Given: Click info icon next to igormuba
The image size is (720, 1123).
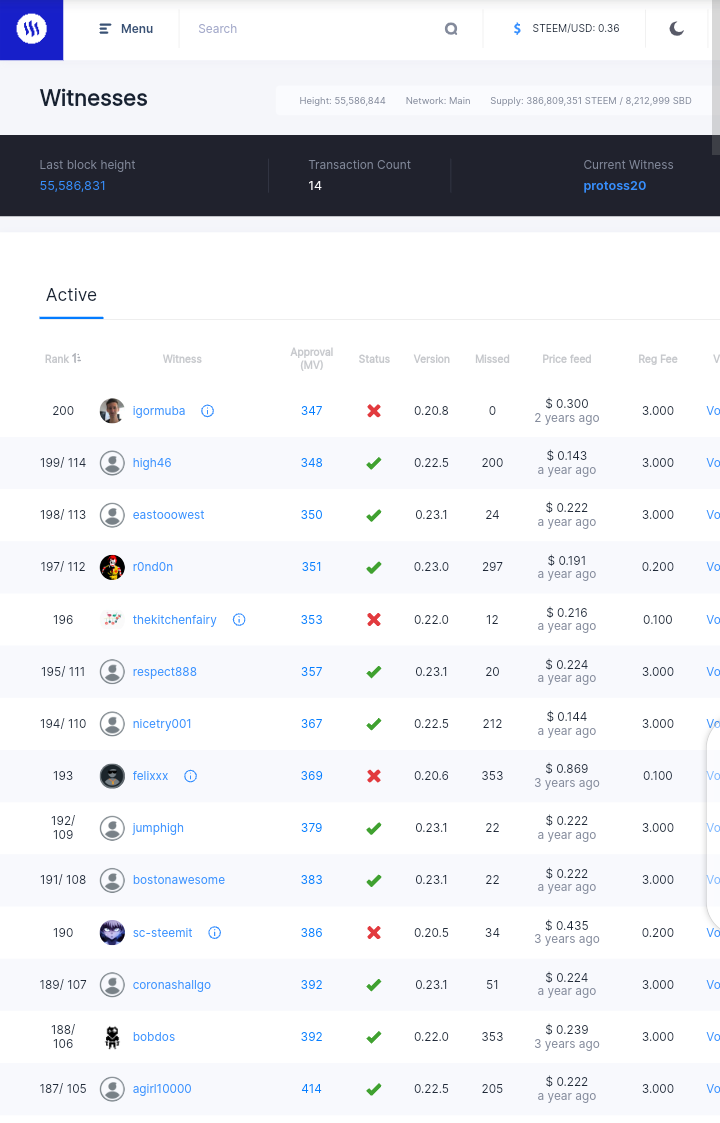Looking at the screenshot, I should tap(208, 411).
